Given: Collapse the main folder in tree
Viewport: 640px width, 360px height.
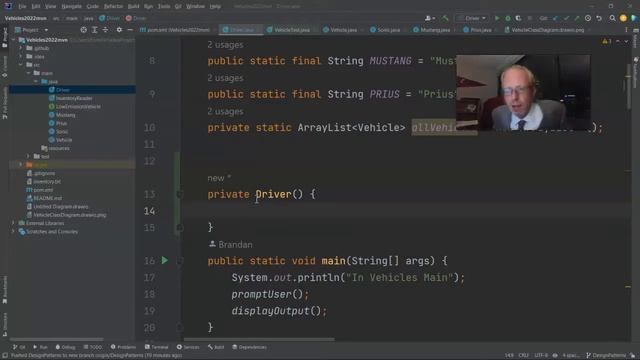Looking at the screenshot, I should click(28, 73).
